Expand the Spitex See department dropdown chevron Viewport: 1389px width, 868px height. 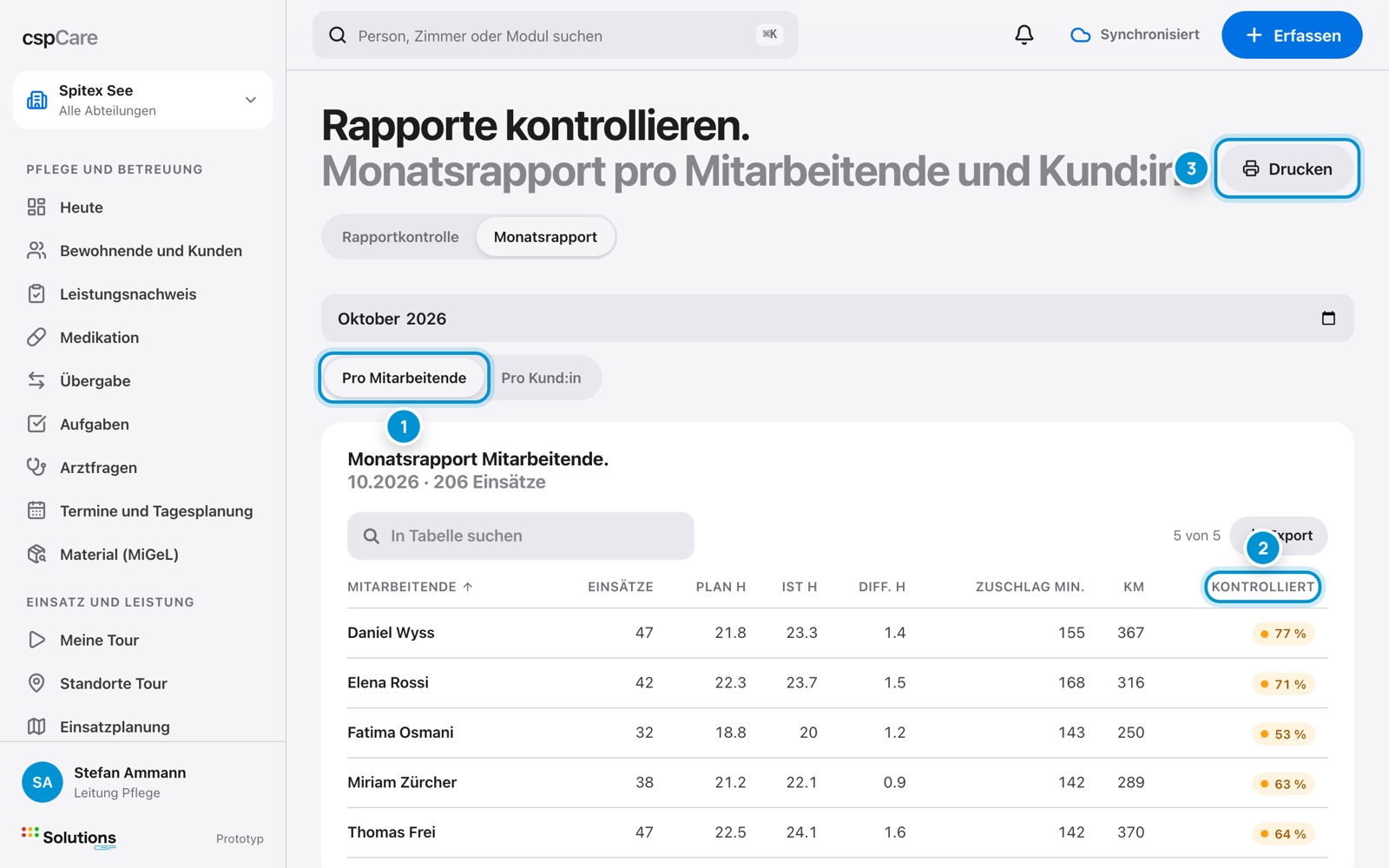(x=251, y=100)
